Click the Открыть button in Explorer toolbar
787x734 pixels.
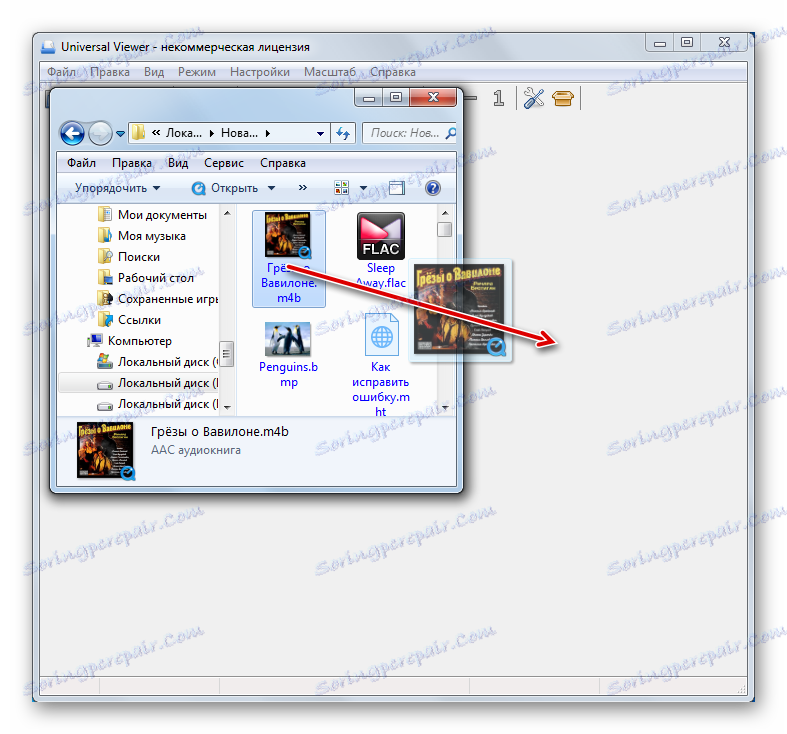[x=225, y=188]
